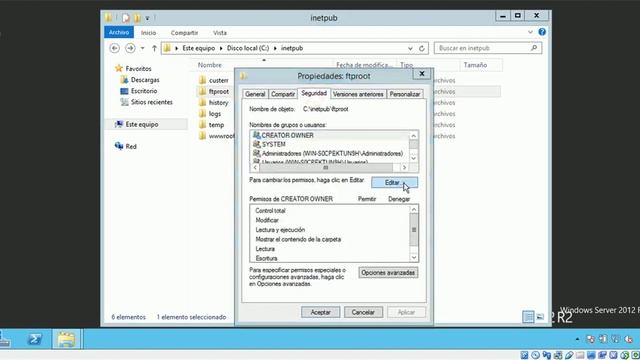Select Administradores entry in users list
Viewport: 640px width, 360px height.
click(329, 153)
